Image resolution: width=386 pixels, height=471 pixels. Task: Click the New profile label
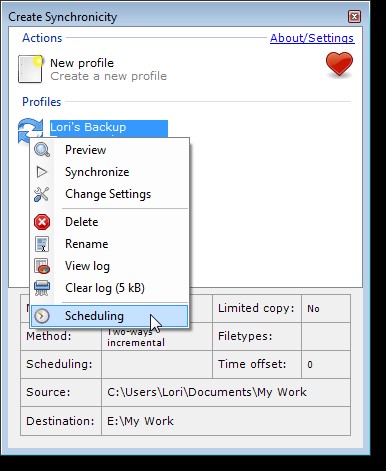[82, 63]
